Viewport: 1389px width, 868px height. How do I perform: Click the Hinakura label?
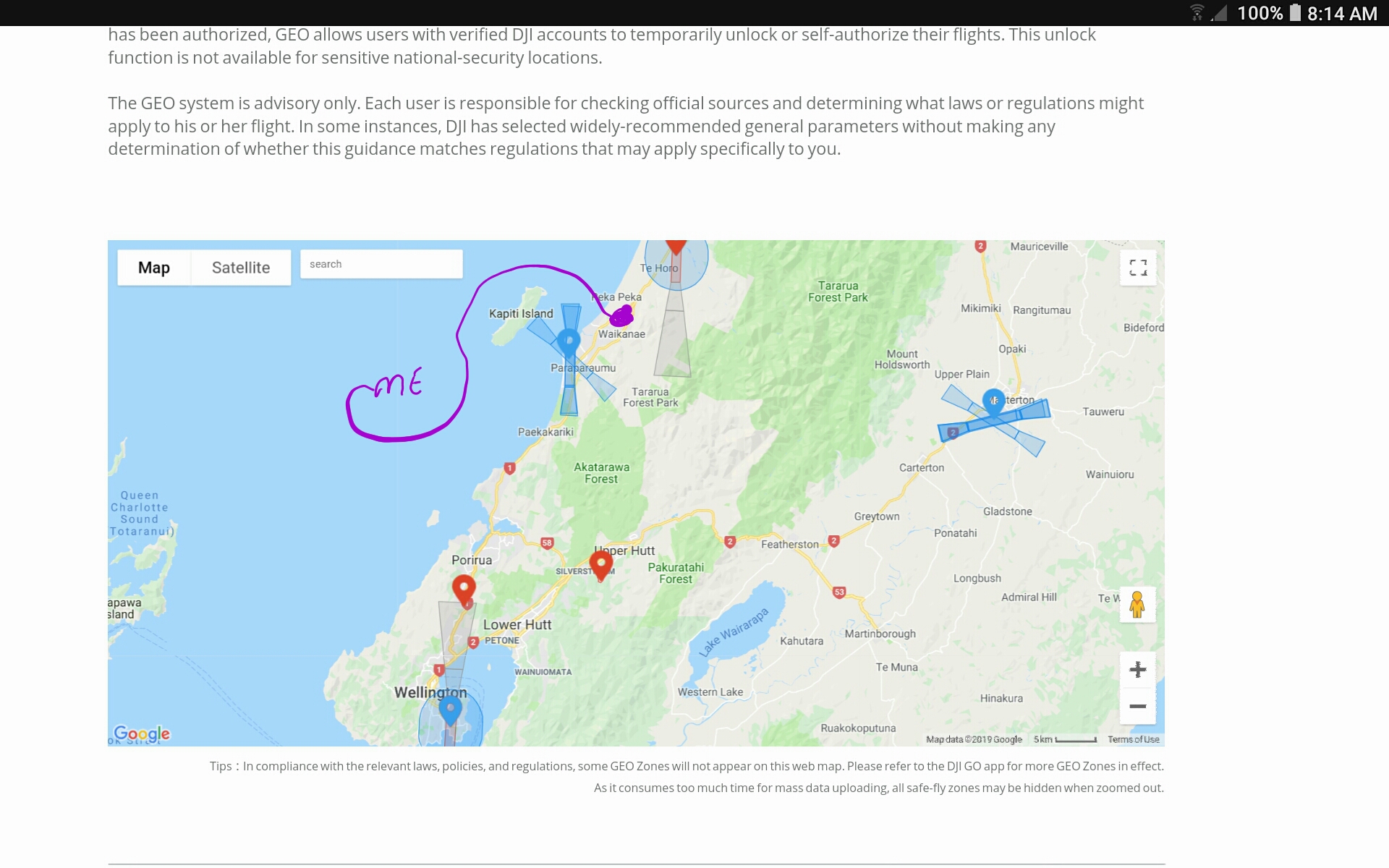point(1001,698)
